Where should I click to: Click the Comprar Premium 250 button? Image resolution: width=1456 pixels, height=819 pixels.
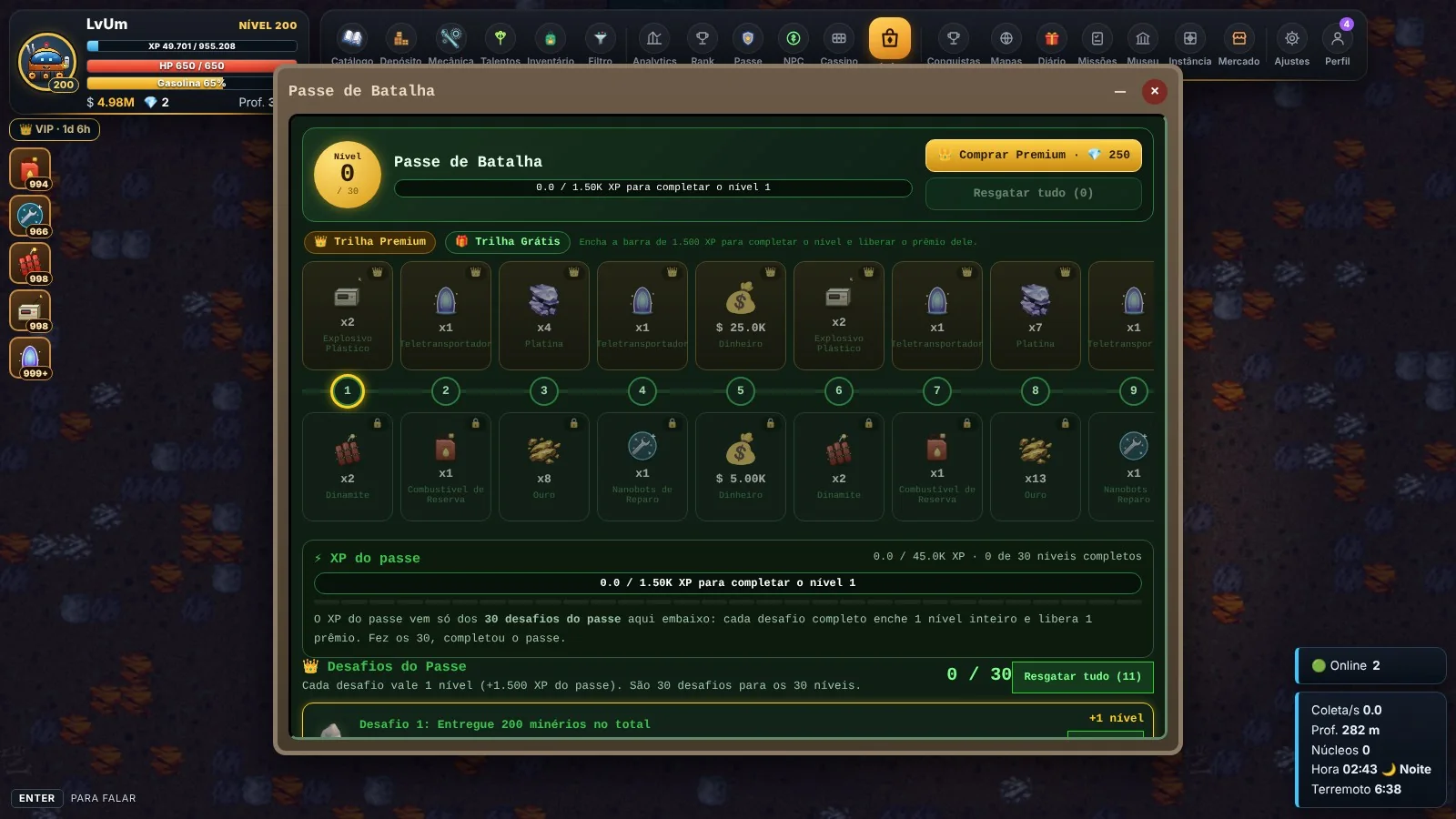click(1033, 156)
